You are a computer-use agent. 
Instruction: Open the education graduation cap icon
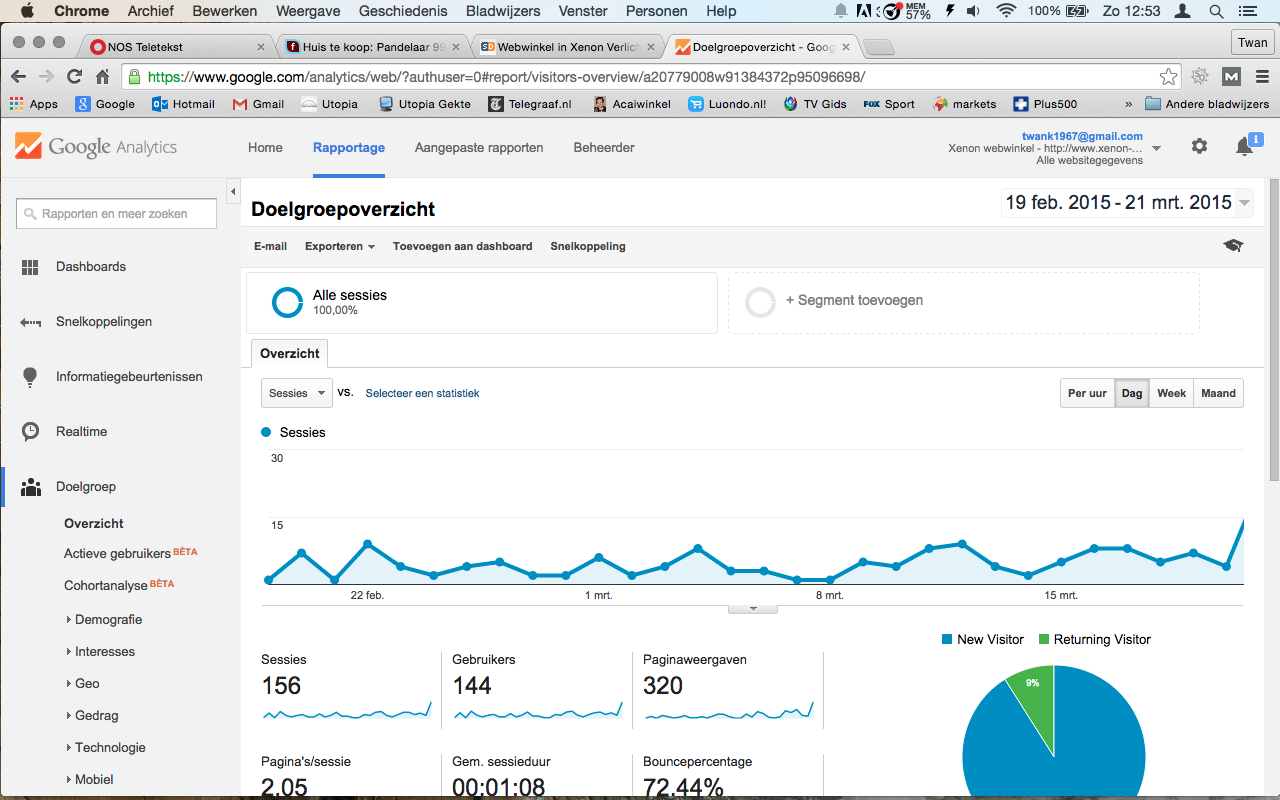coord(1233,246)
